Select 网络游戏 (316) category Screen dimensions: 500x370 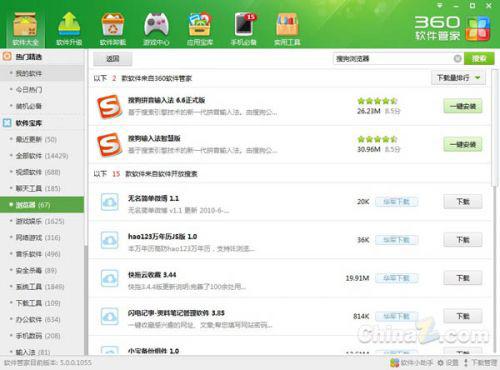pyautogui.click(x=42, y=237)
